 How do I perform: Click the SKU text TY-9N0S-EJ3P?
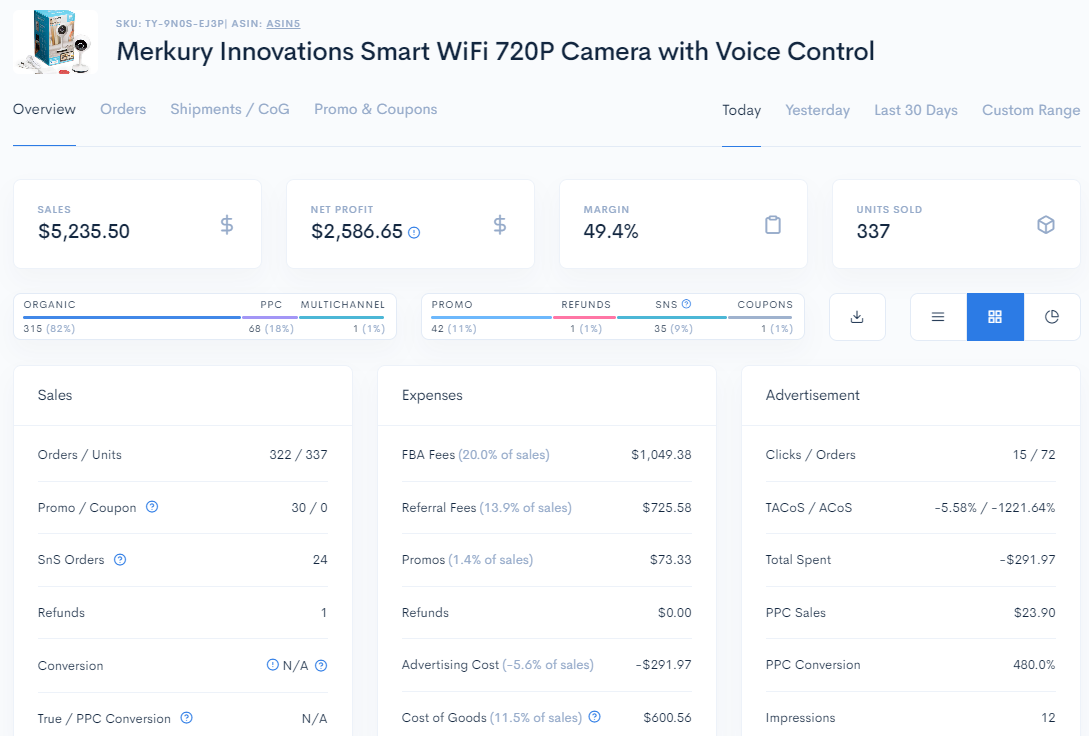point(184,24)
